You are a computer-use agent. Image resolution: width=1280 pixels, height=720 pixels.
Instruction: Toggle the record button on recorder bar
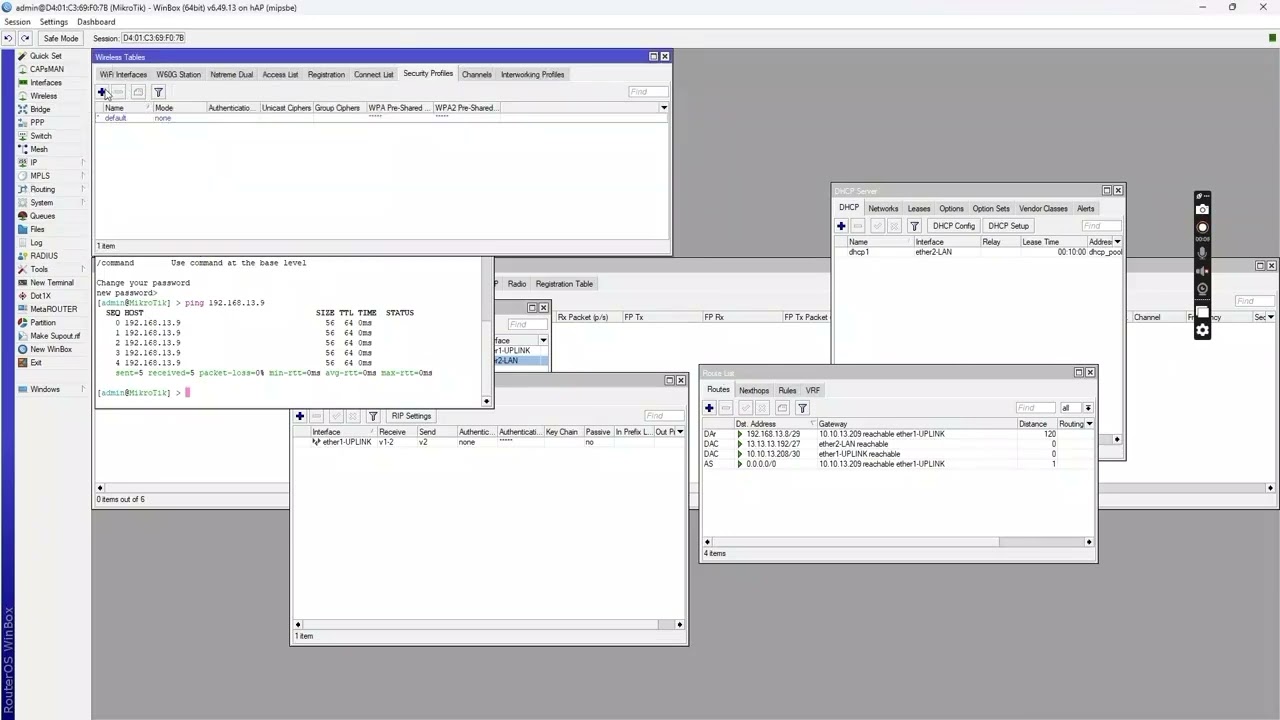(x=1203, y=227)
